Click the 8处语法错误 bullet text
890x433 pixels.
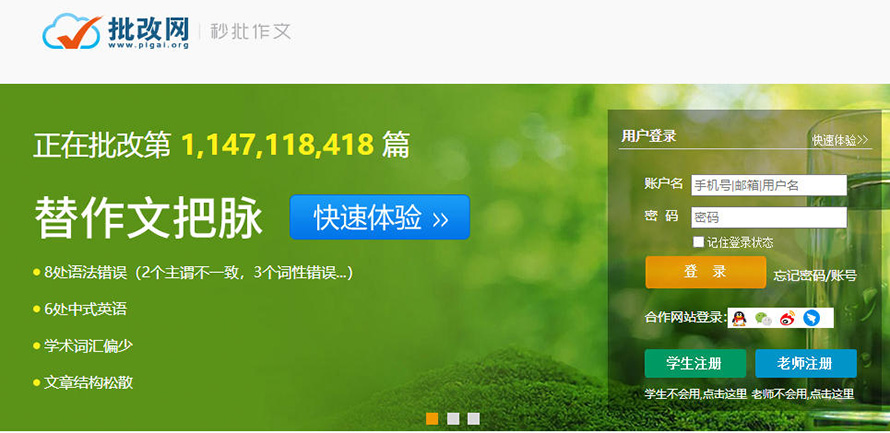199,273
